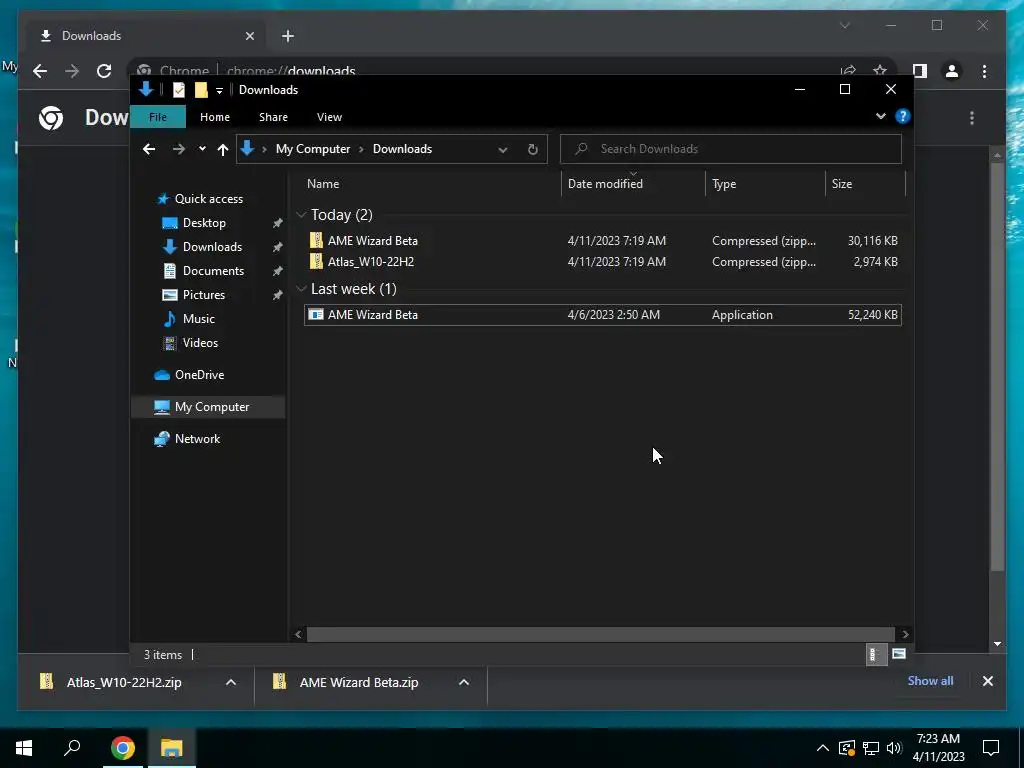The image size is (1024, 768).
Task: Select AME Wizard Beta zip file
Action: tap(602, 240)
